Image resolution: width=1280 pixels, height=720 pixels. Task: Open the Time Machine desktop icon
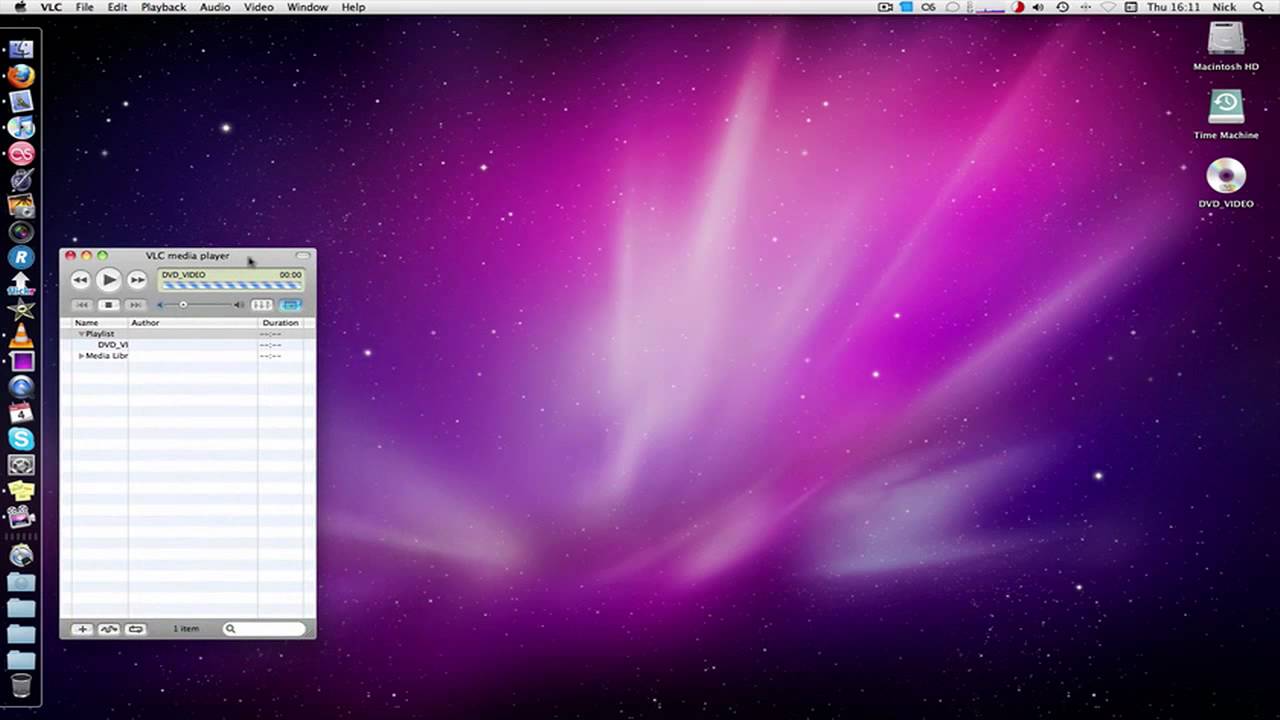click(1226, 108)
